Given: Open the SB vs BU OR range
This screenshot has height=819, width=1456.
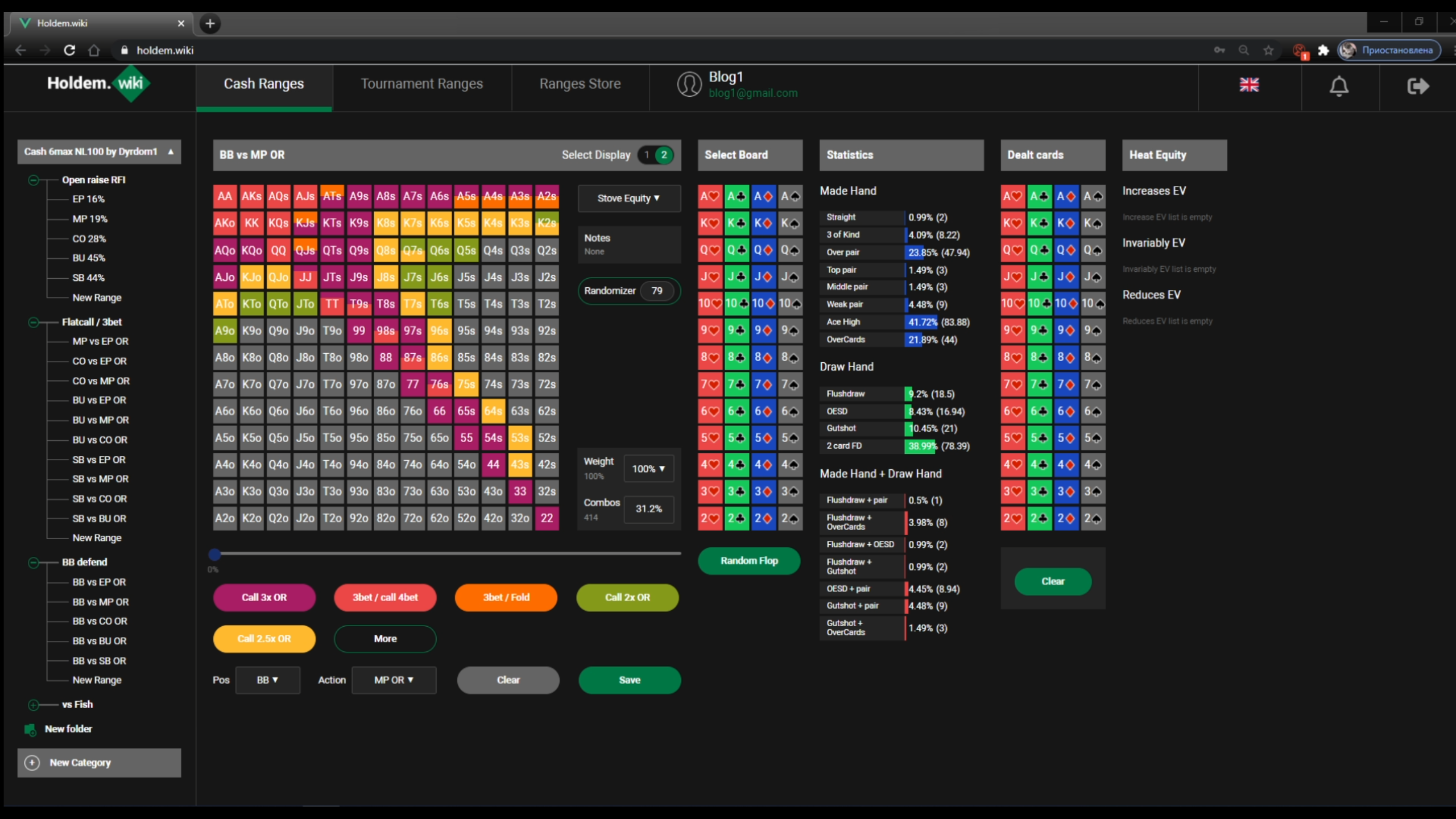Looking at the screenshot, I should click(100, 519).
